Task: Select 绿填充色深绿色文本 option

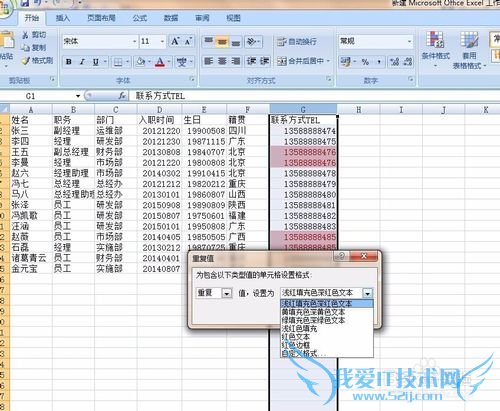Action: click(327, 320)
